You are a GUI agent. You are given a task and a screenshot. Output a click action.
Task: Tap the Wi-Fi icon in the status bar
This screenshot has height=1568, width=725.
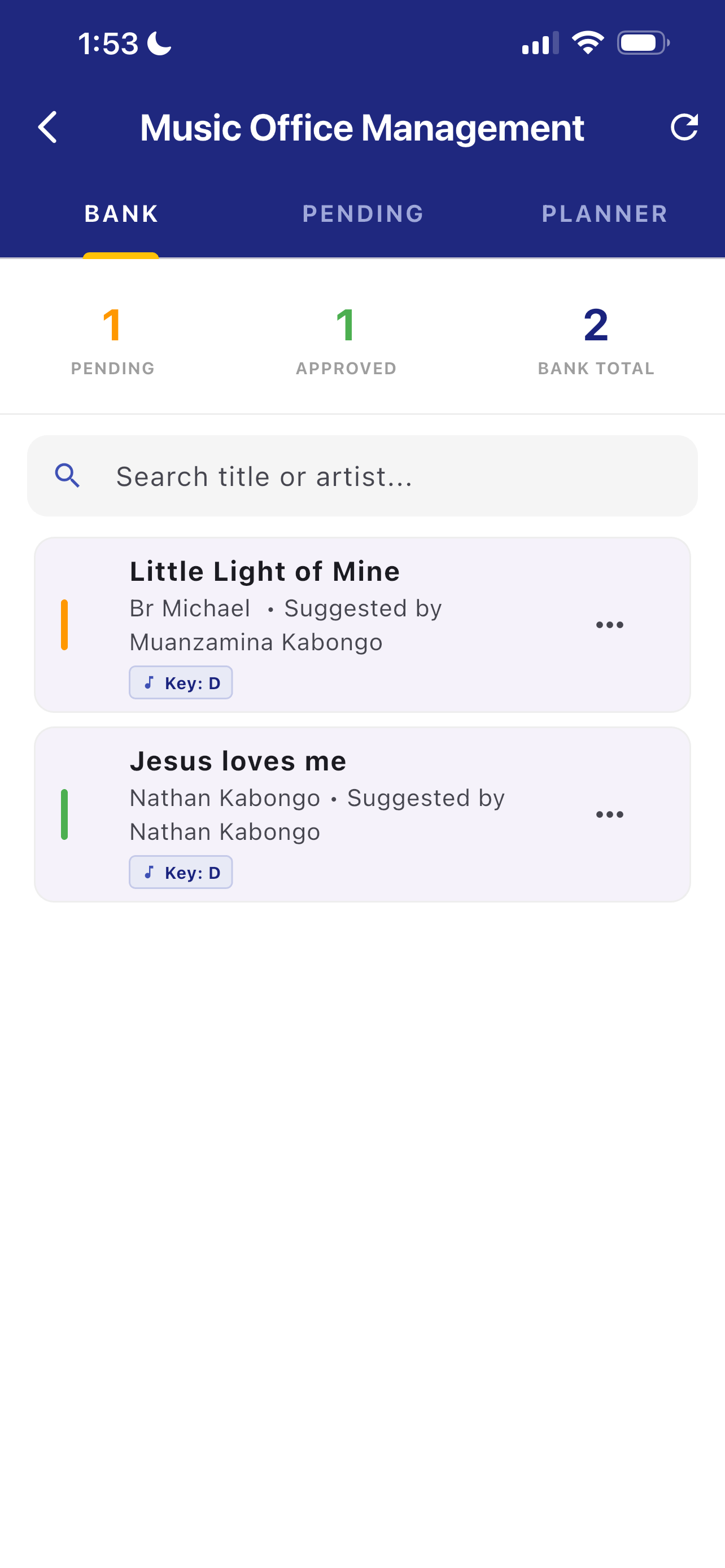pyautogui.click(x=587, y=43)
